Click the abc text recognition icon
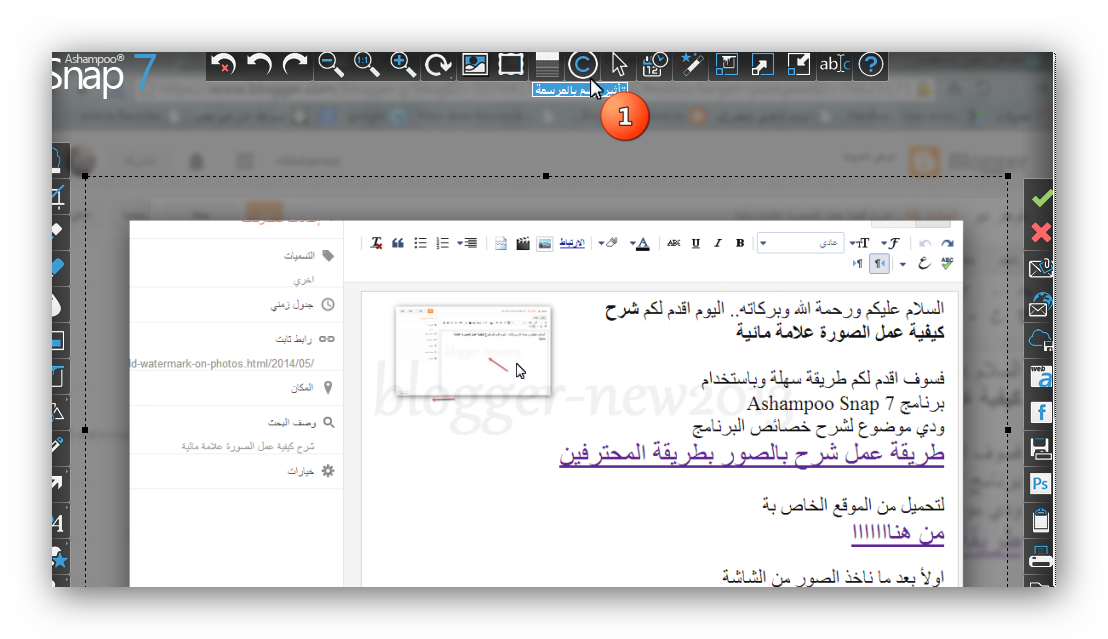Screen dimensions: 1108x639 tap(835, 65)
